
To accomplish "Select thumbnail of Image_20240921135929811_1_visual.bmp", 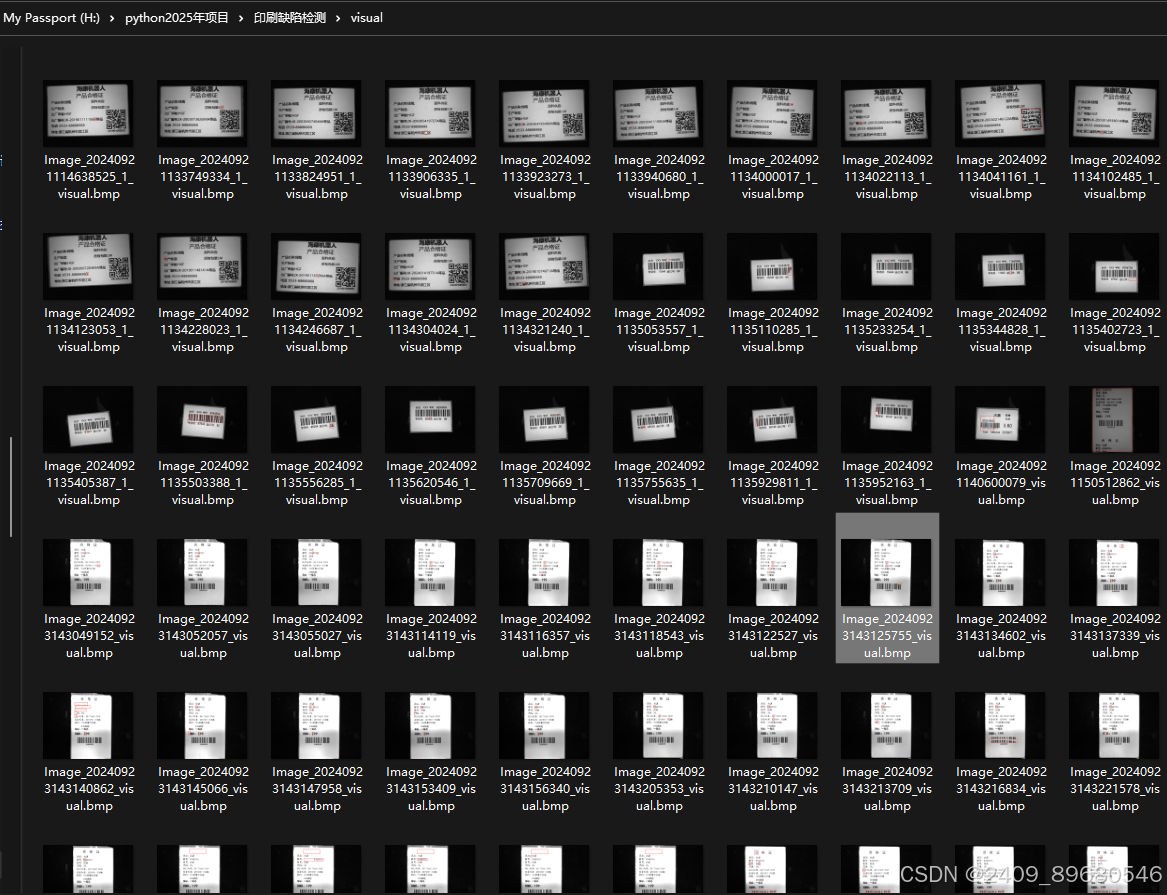I will 773,420.
